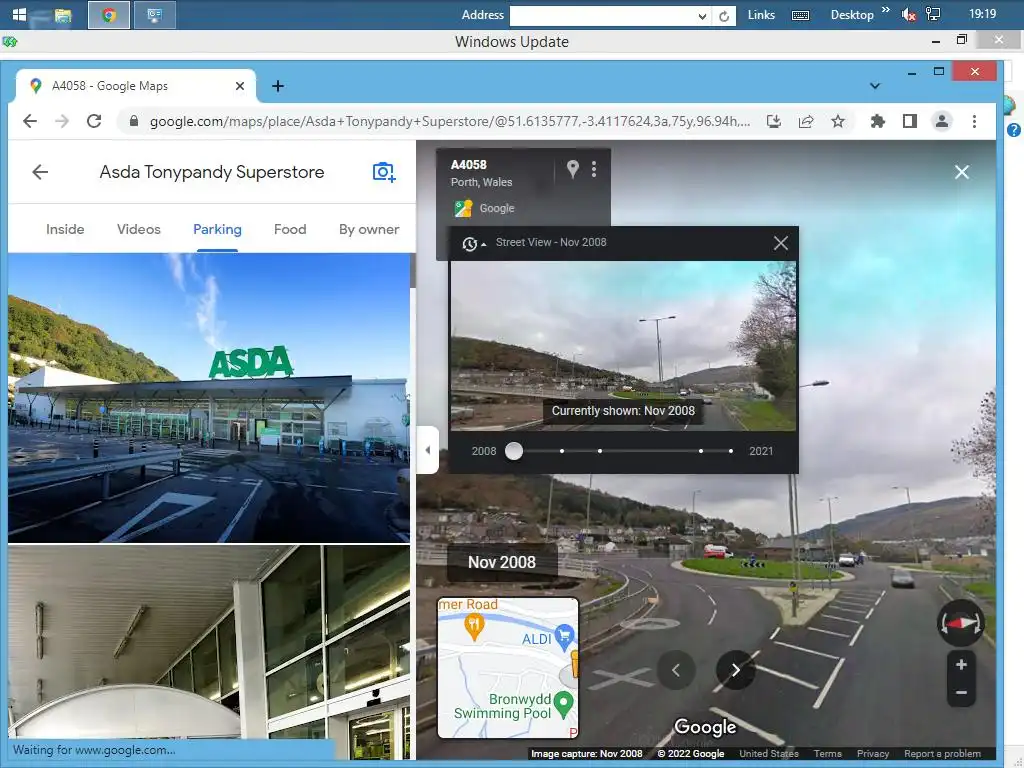This screenshot has width=1024, height=768.
Task: Add a photo to Asda Tonypandy
Action: coord(384,172)
